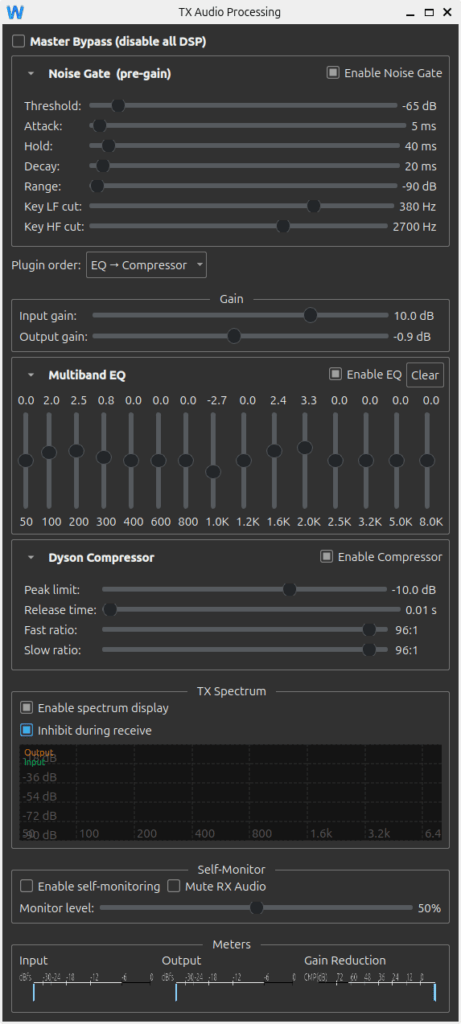The height and width of the screenshot is (1024, 461).
Task: Click the 5.0K EQ band slider
Action: point(396,461)
